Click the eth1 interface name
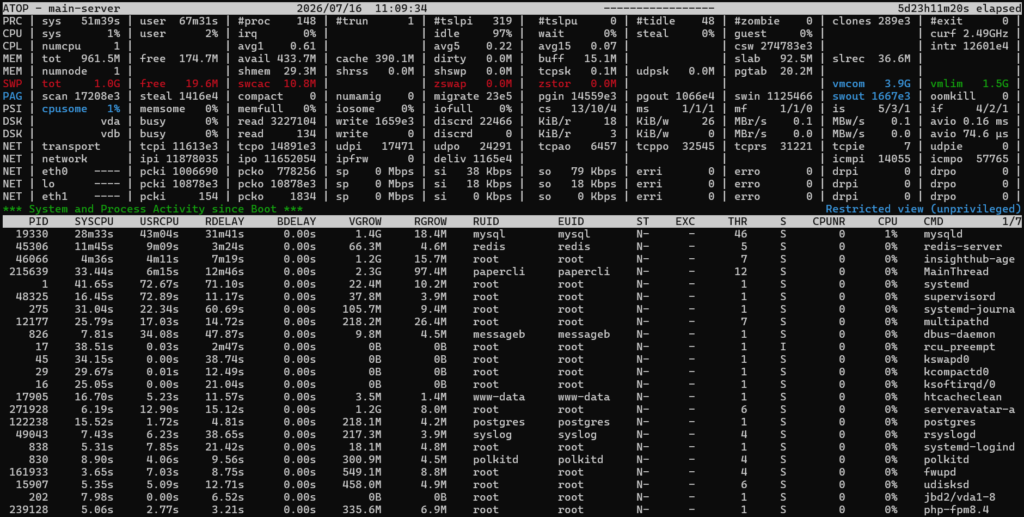 pyautogui.click(x=55, y=196)
